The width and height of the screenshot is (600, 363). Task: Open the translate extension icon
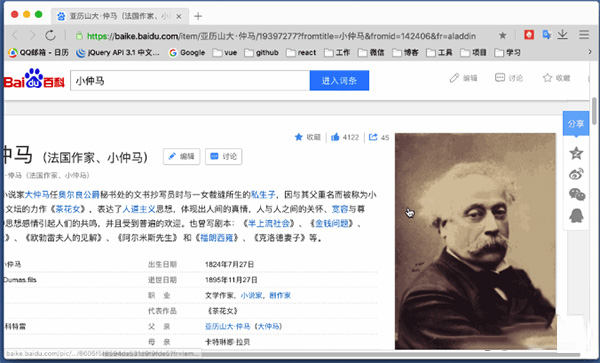[547, 35]
